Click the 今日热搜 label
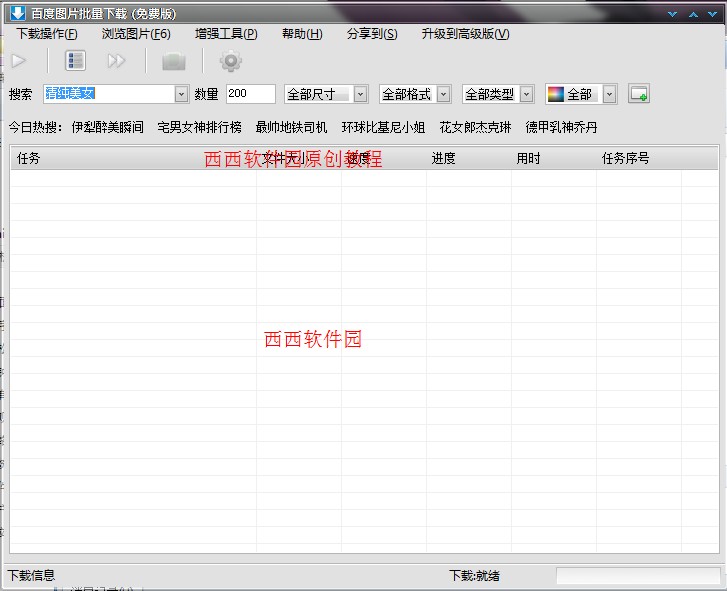This screenshot has height=591, width=727. tap(35, 127)
